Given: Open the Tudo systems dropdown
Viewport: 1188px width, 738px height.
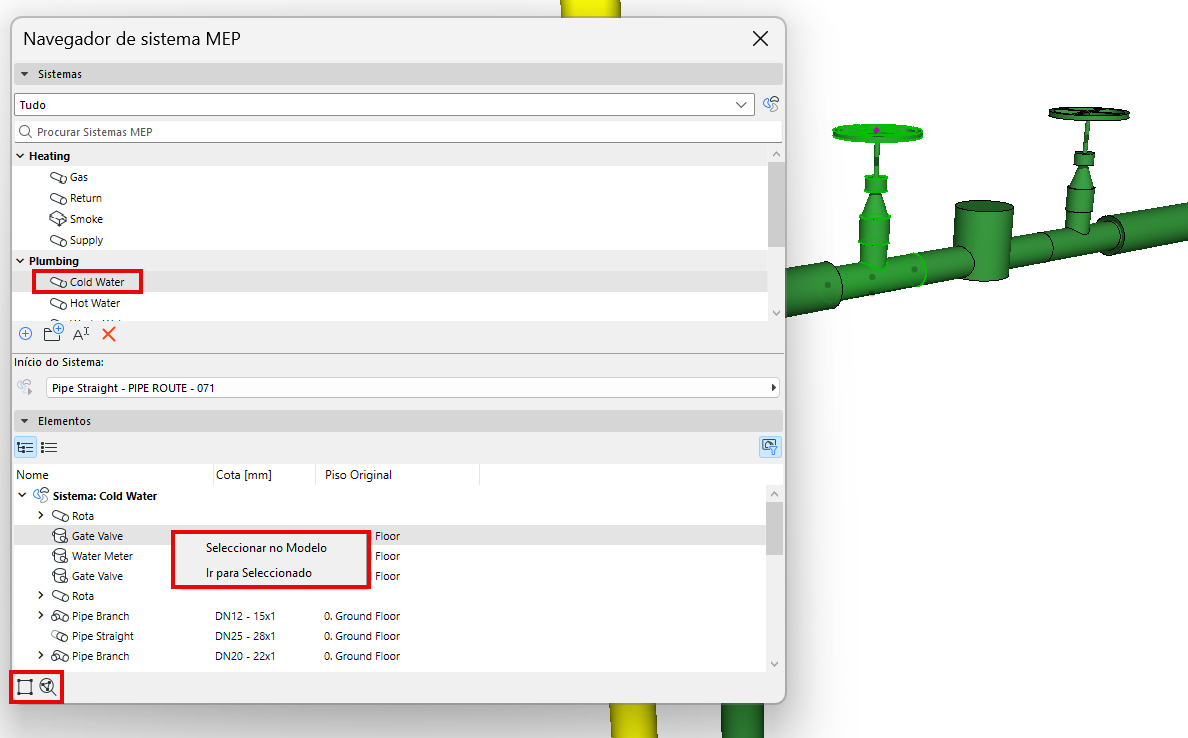Looking at the screenshot, I should point(384,105).
